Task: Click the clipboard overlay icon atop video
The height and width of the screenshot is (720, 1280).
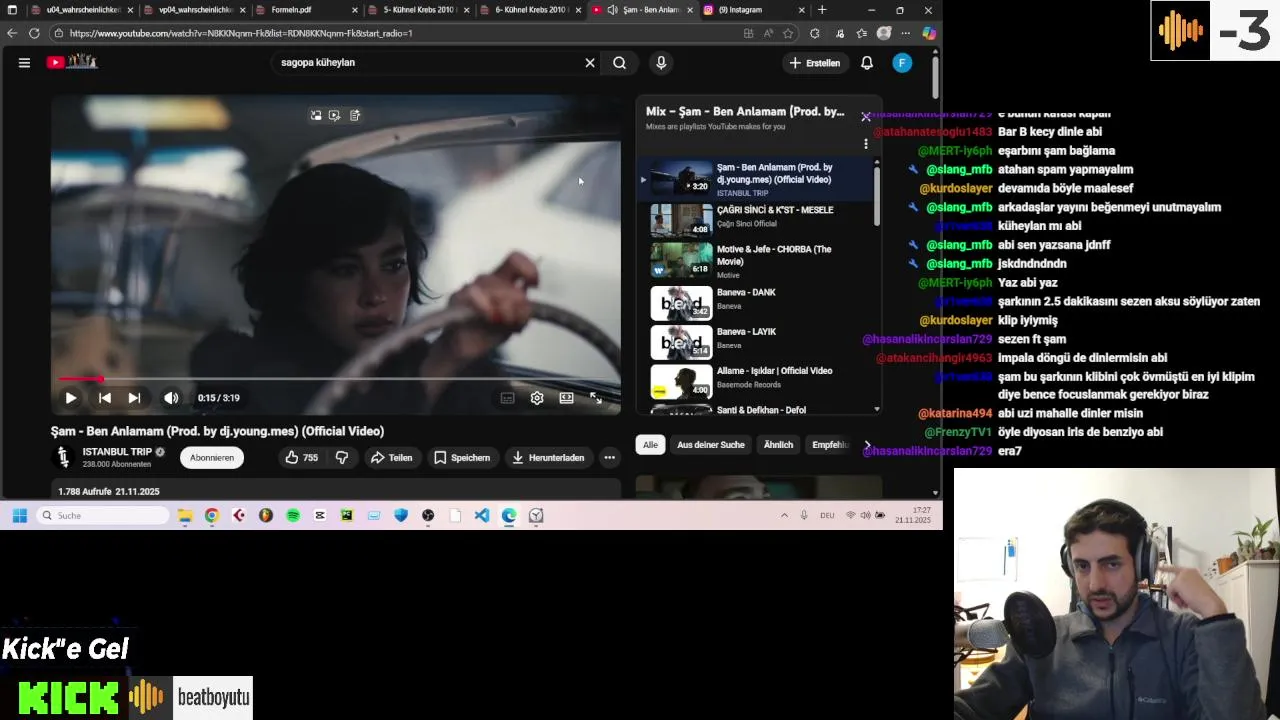Action: 355,116
